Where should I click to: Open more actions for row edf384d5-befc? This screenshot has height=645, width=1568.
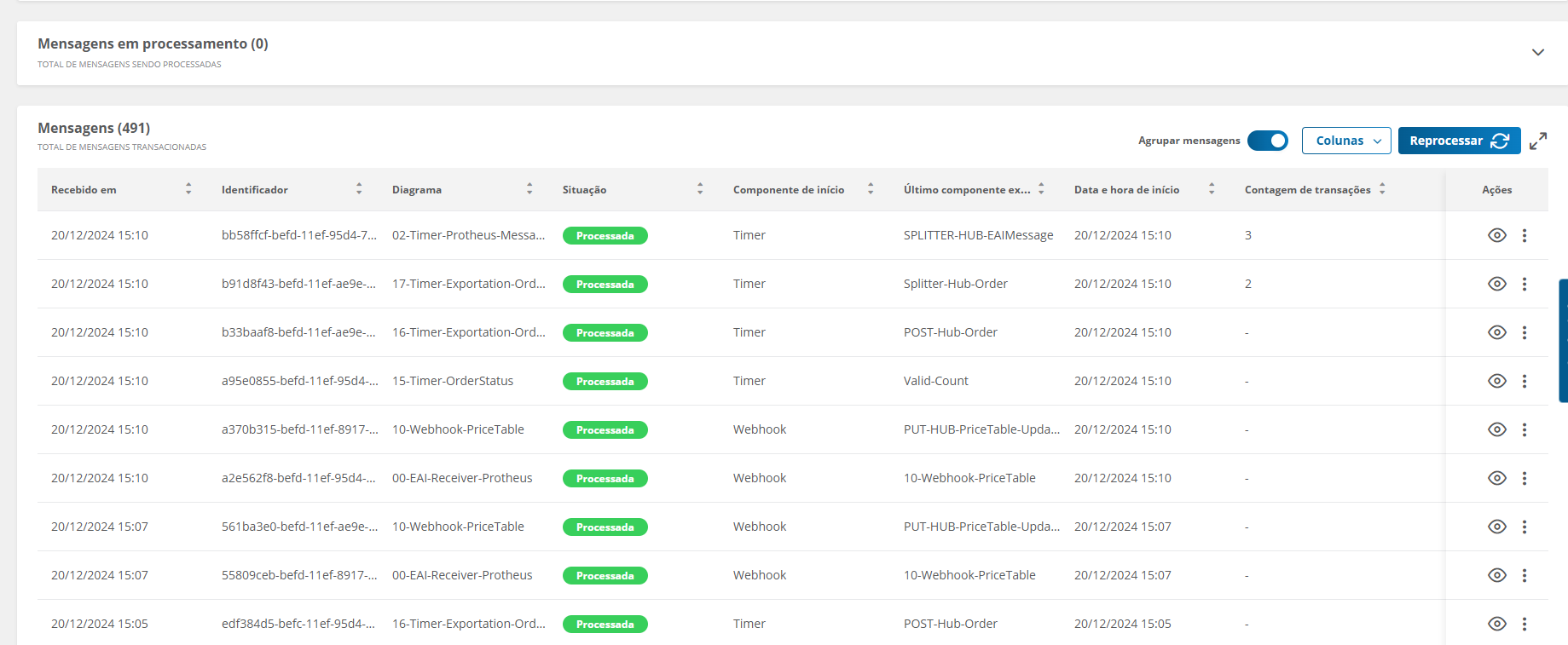pos(1525,624)
